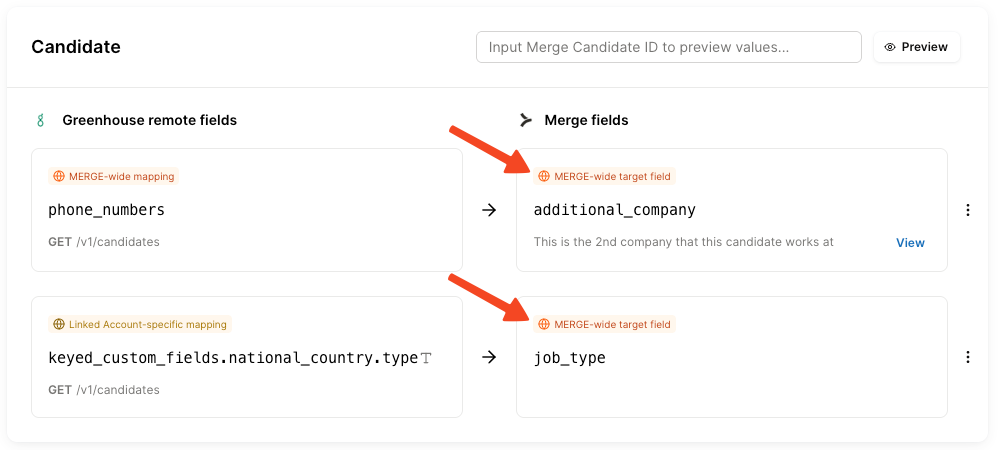Focus the Merge Candidate ID input field

[x=668, y=47]
